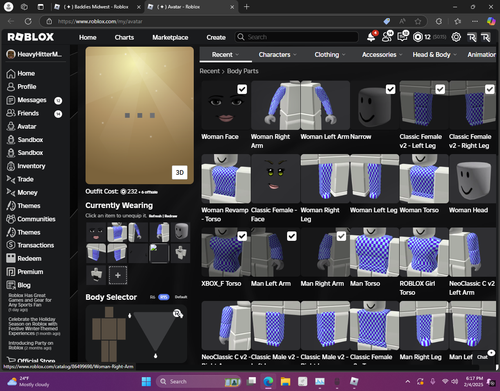This screenshot has width=500, height=391.
Task: Open File Explorer from the taskbar
Action: (285, 381)
